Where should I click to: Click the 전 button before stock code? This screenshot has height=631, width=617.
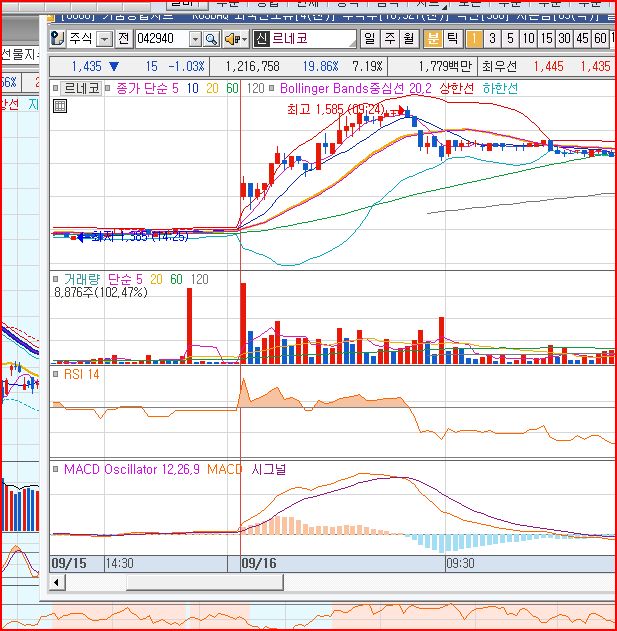(123, 39)
